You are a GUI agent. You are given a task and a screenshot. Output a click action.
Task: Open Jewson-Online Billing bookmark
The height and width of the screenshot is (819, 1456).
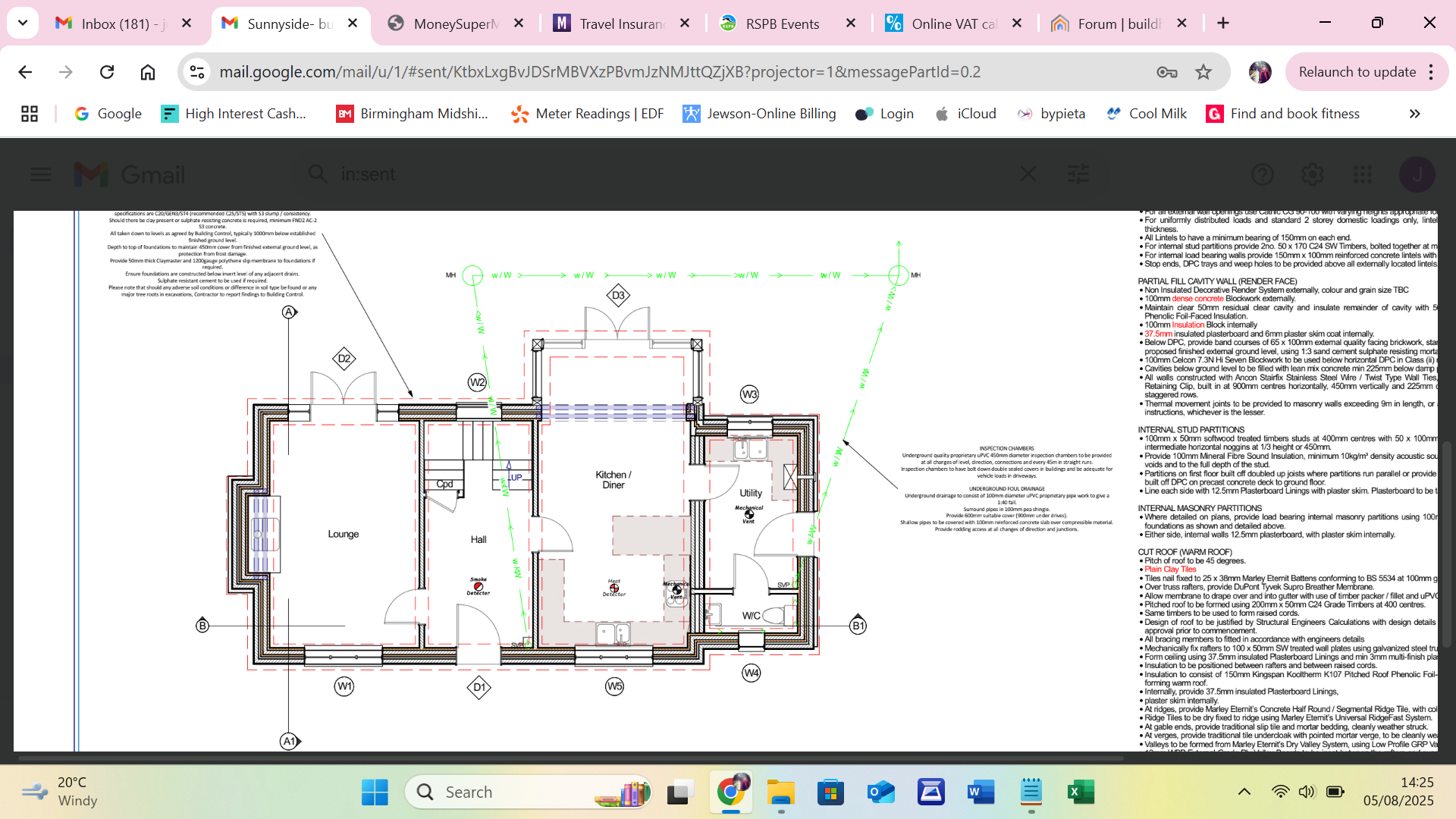pos(759,114)
